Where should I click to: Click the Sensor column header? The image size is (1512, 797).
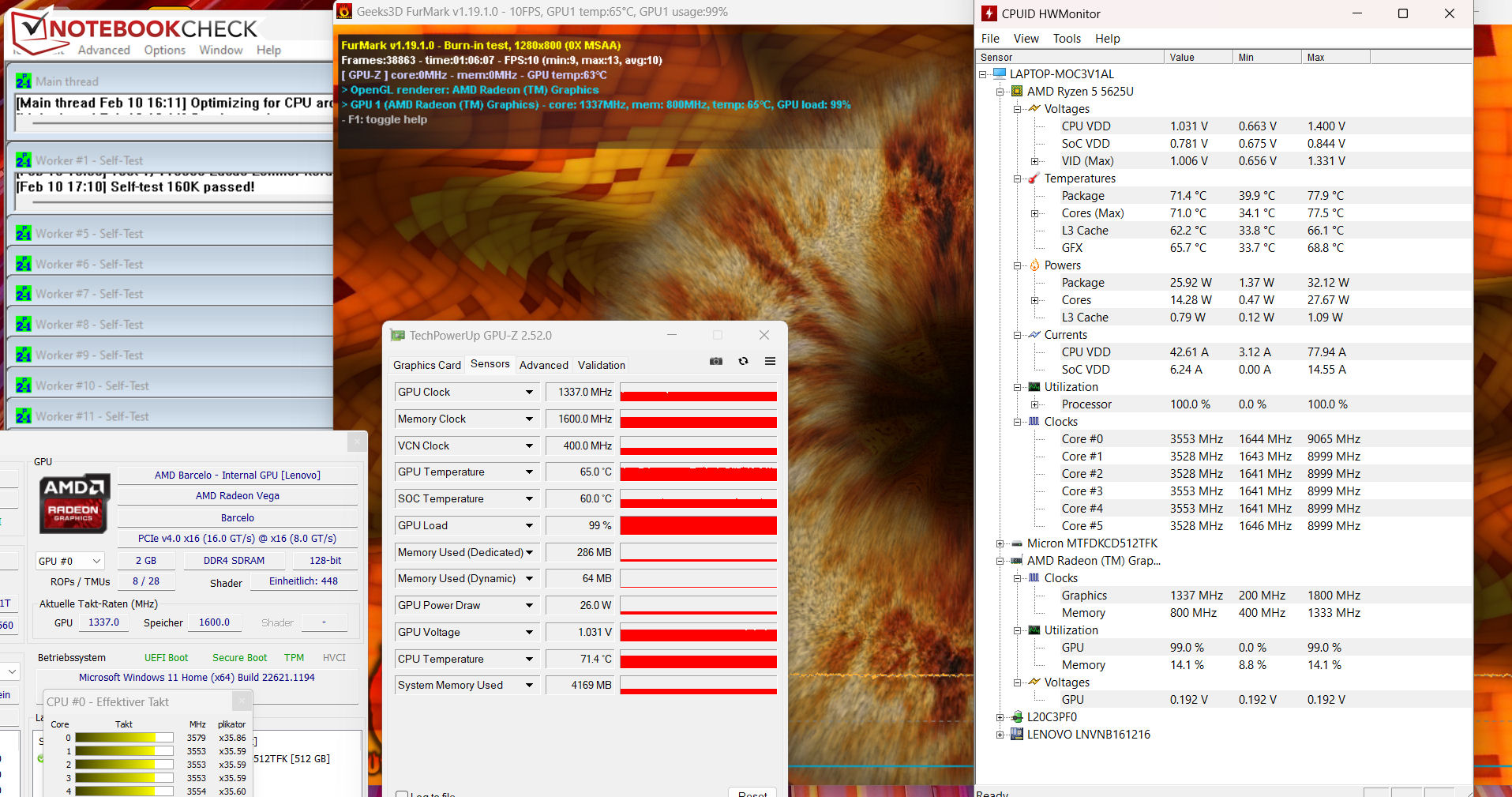pyautogui.click(x=1070, y=57)
